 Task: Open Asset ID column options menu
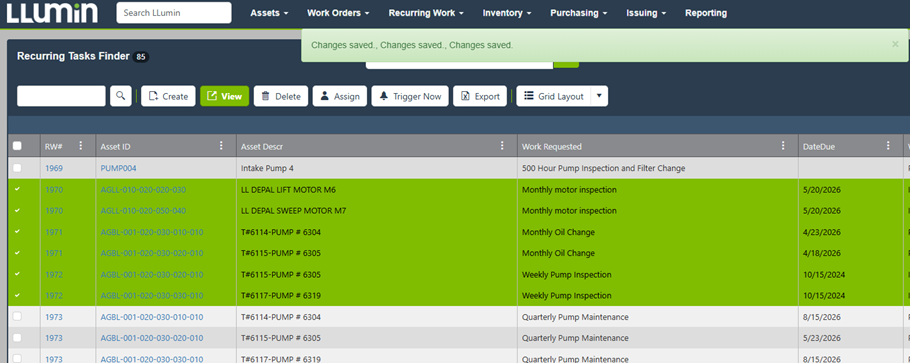(x=221, y=146)
